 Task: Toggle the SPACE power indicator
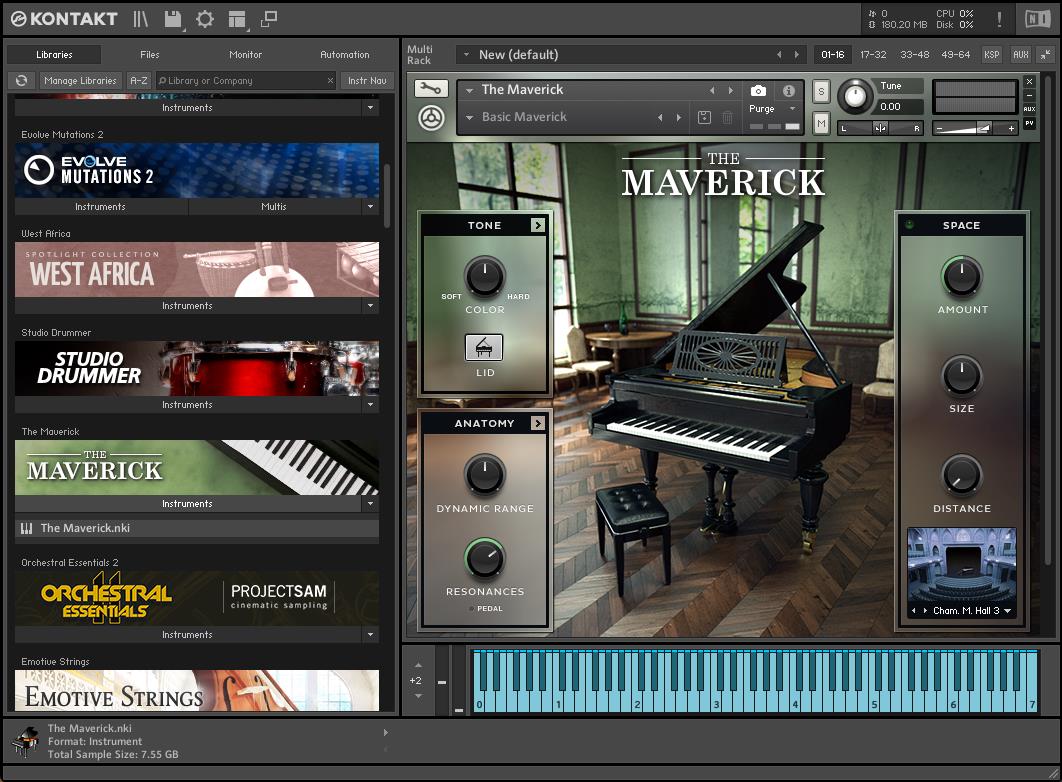[x=909, y=225]
